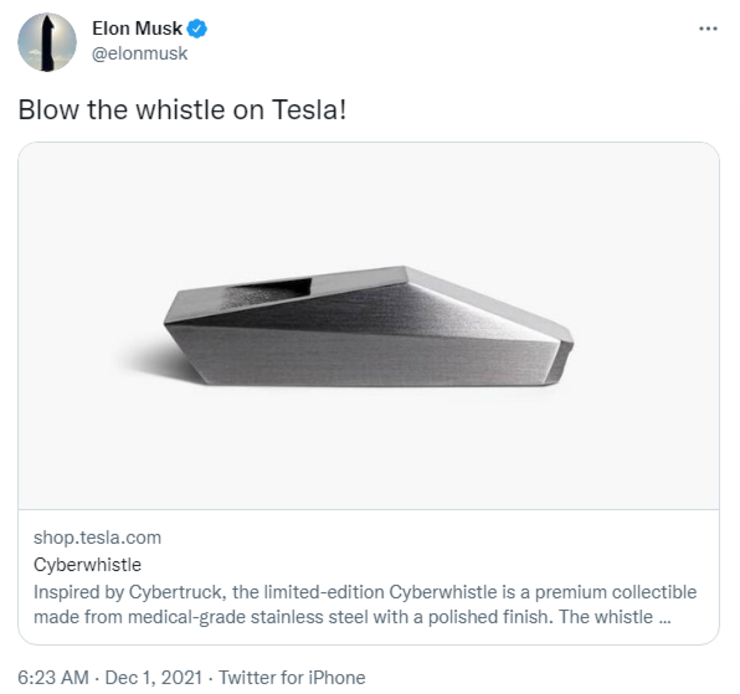This screenshot has width=740, height=694.
Task: Open the Twitter for iPhone source link
Action: (x=292, y=677)
